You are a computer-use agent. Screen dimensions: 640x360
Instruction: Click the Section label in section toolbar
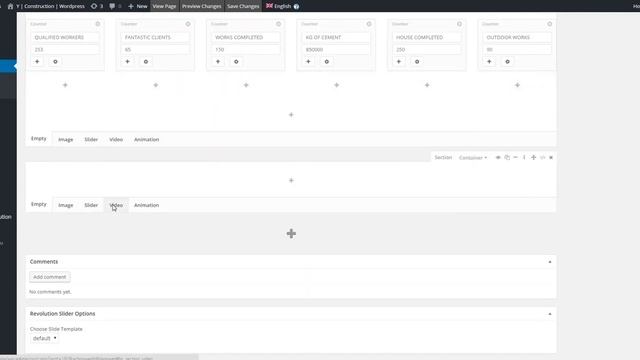click(x=443, y=158)
